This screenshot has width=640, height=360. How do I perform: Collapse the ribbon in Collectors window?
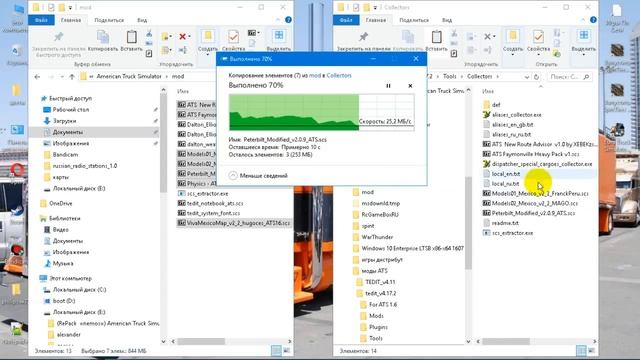(x=583, y=20)
